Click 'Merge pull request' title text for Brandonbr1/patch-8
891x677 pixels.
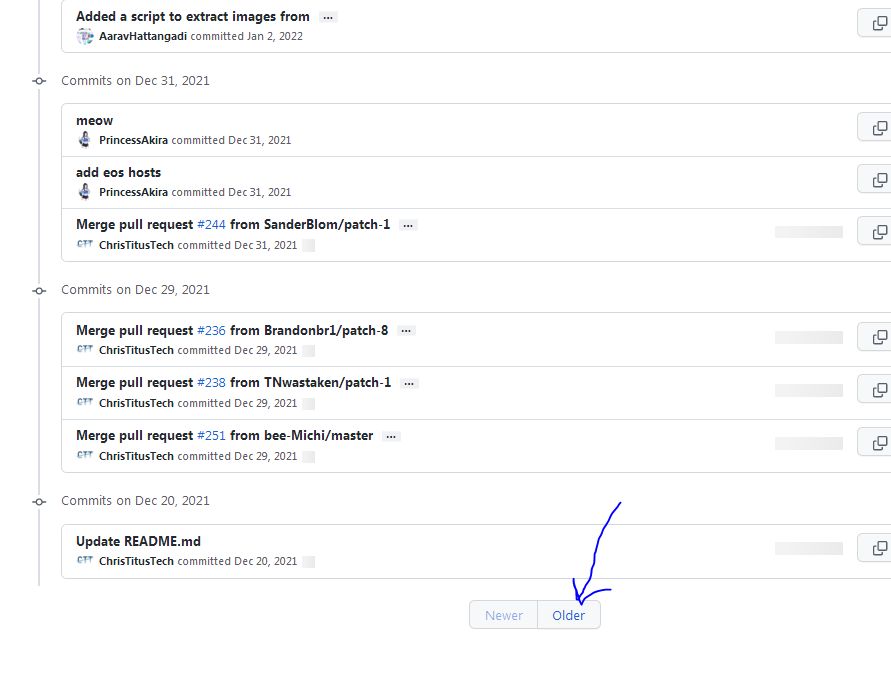135,330
